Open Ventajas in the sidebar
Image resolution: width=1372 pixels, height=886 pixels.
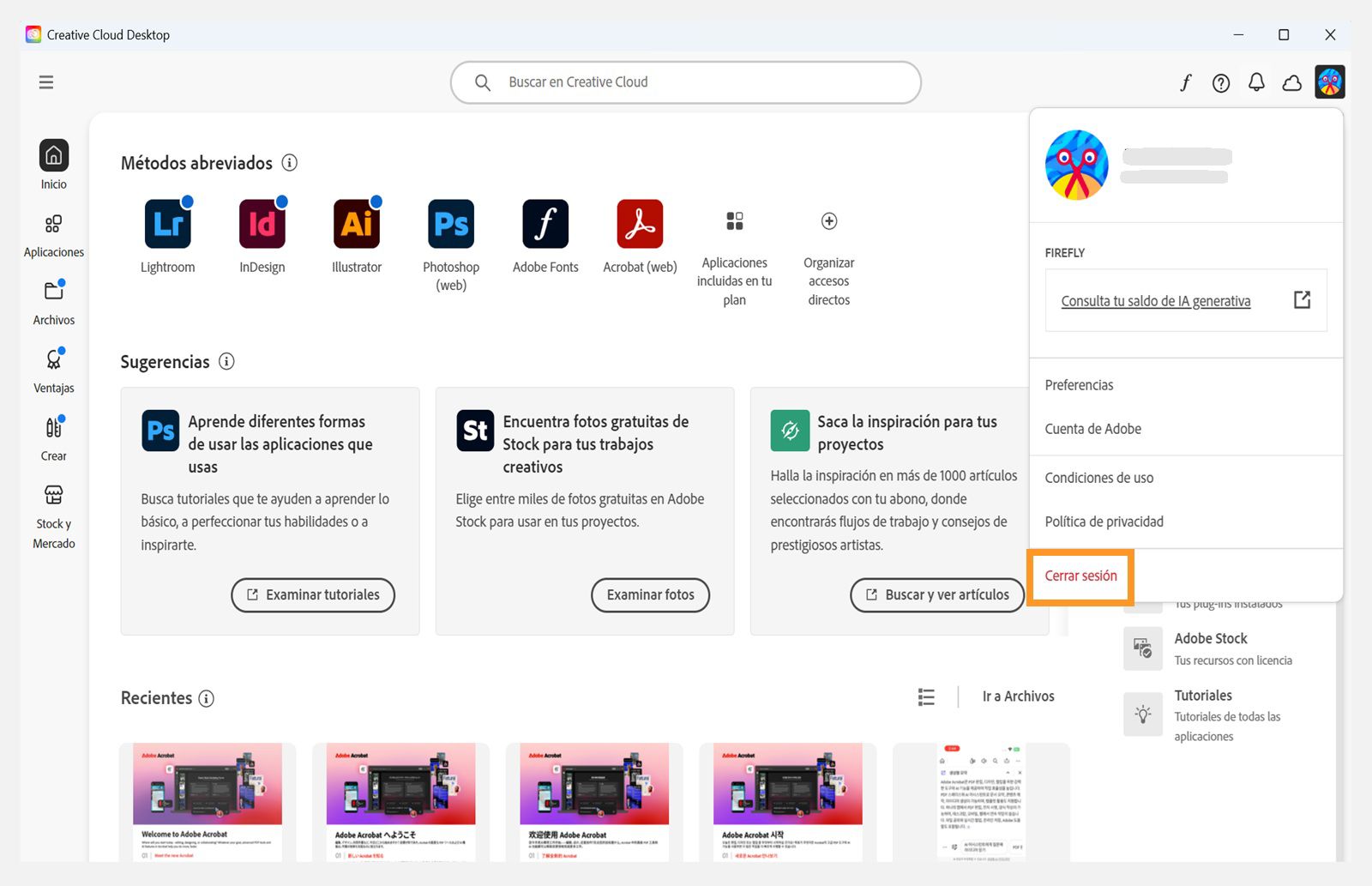click(x=53, y=371)
